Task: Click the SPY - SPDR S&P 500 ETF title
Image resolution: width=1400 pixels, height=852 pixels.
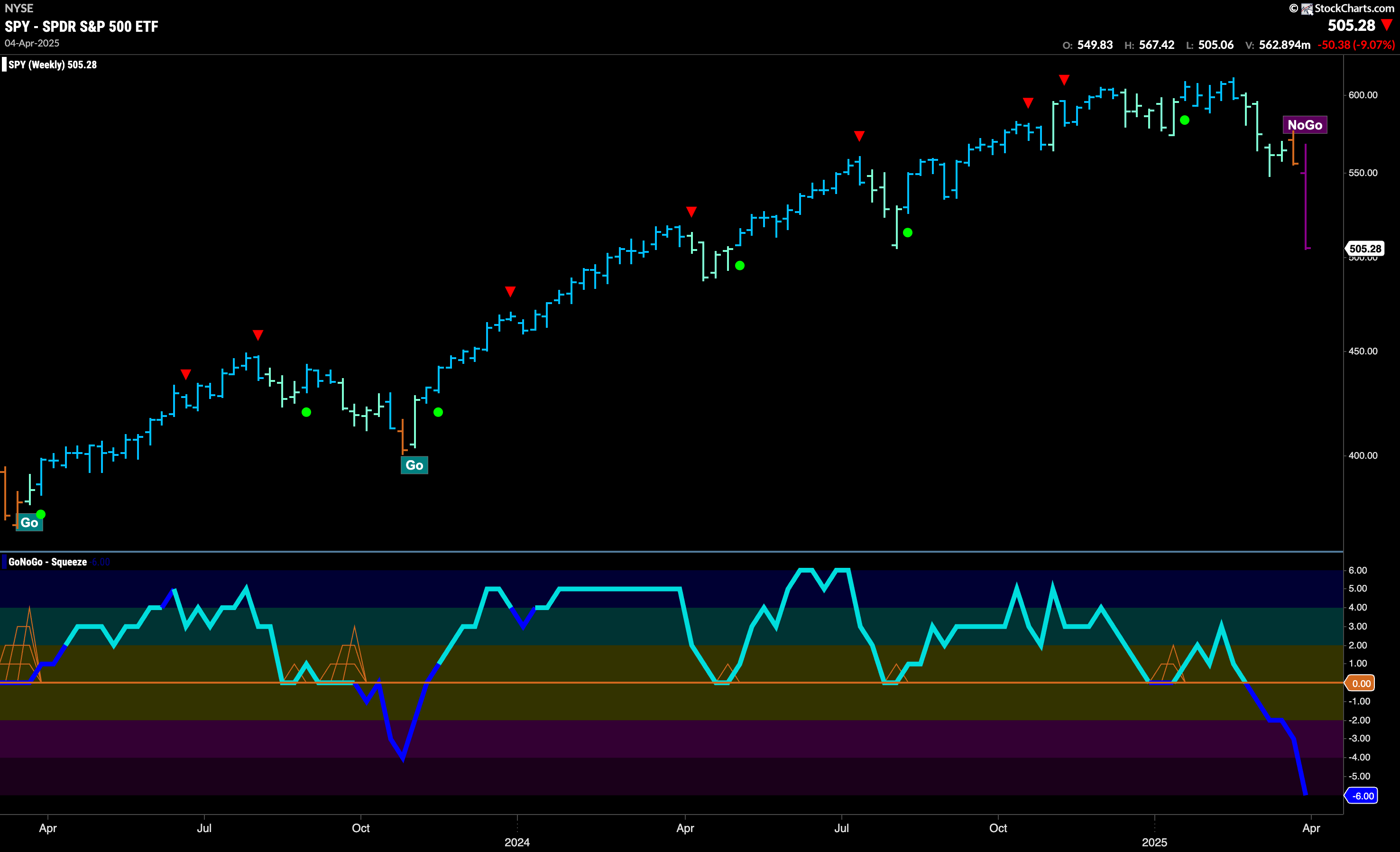Action: point(81,27)
